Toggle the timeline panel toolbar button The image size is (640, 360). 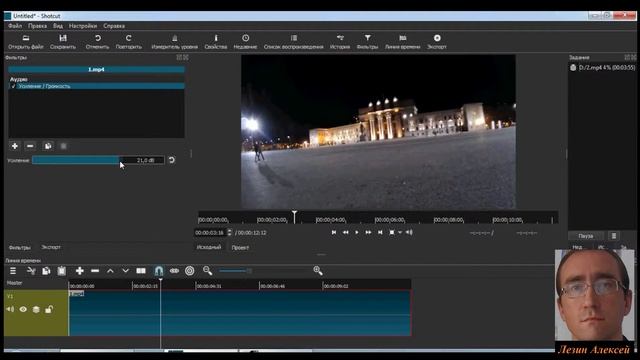402,42
